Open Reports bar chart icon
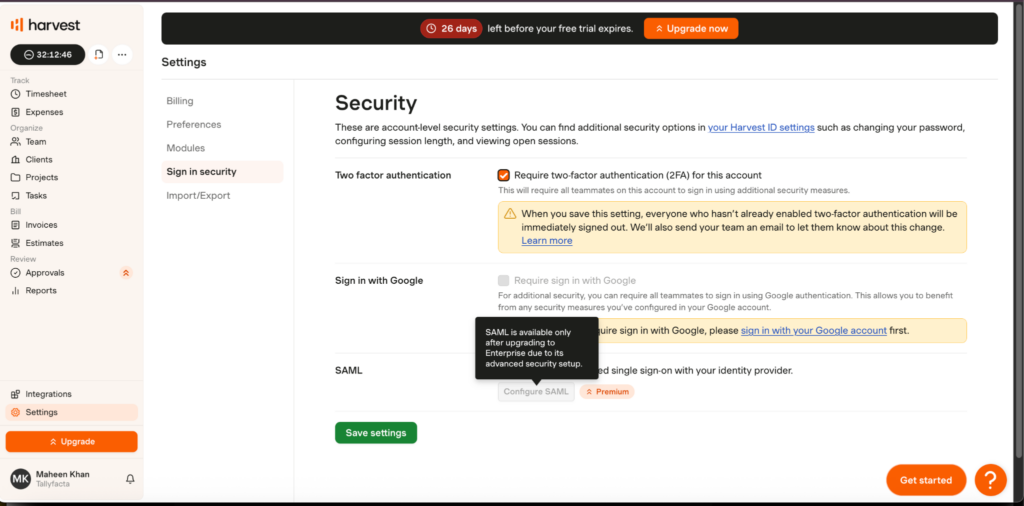Screen dimensions: 1024x506 tap(16, 291)
